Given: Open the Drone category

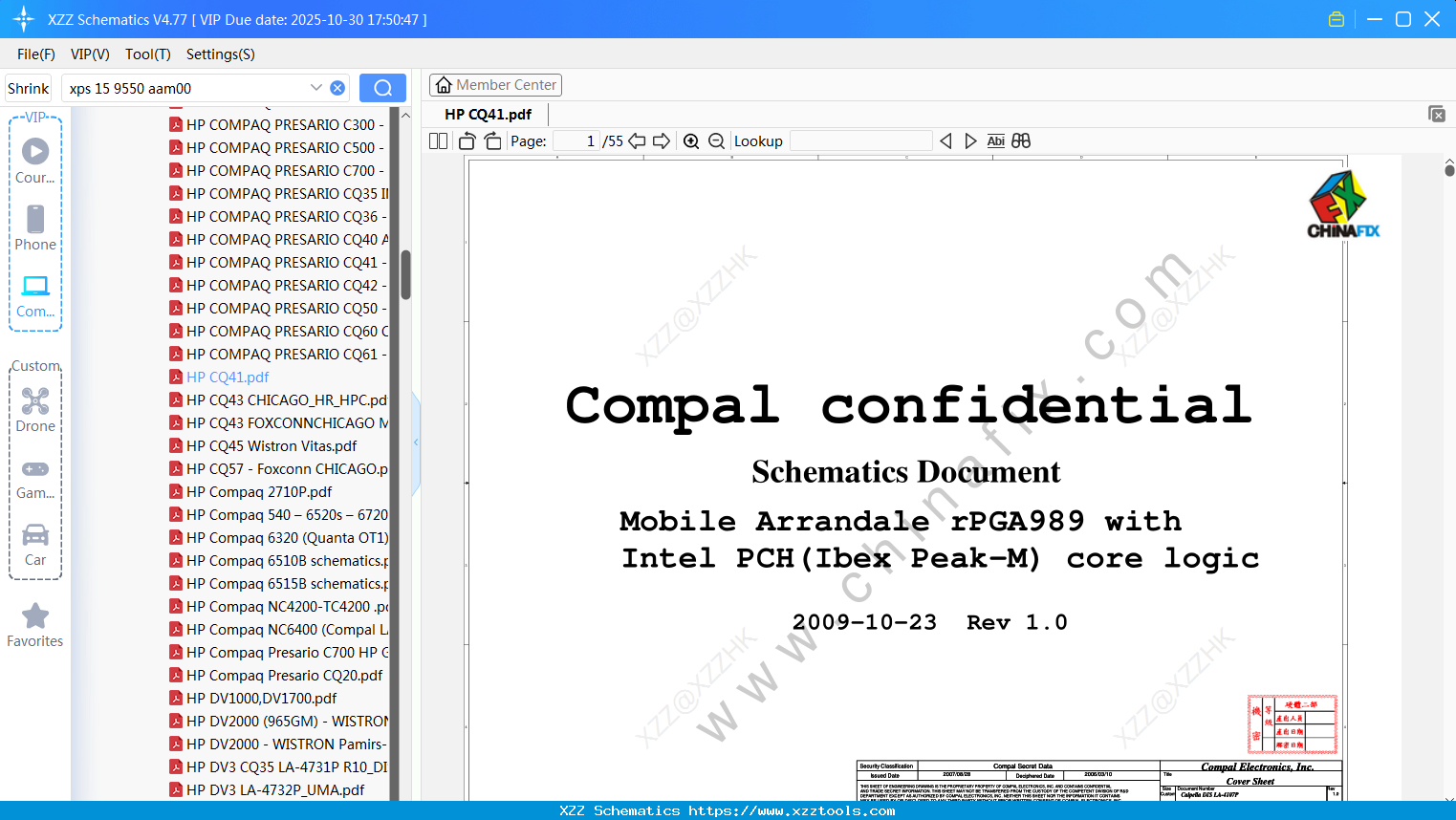Looking at the screenshot, I should [x=35, y=410].
